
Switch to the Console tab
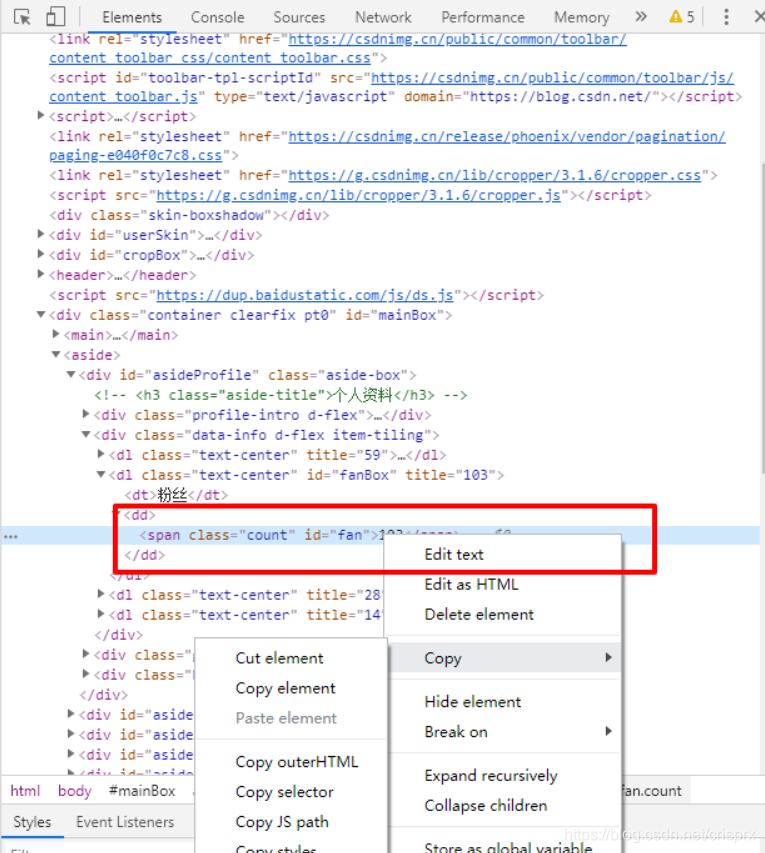point(217,17)
